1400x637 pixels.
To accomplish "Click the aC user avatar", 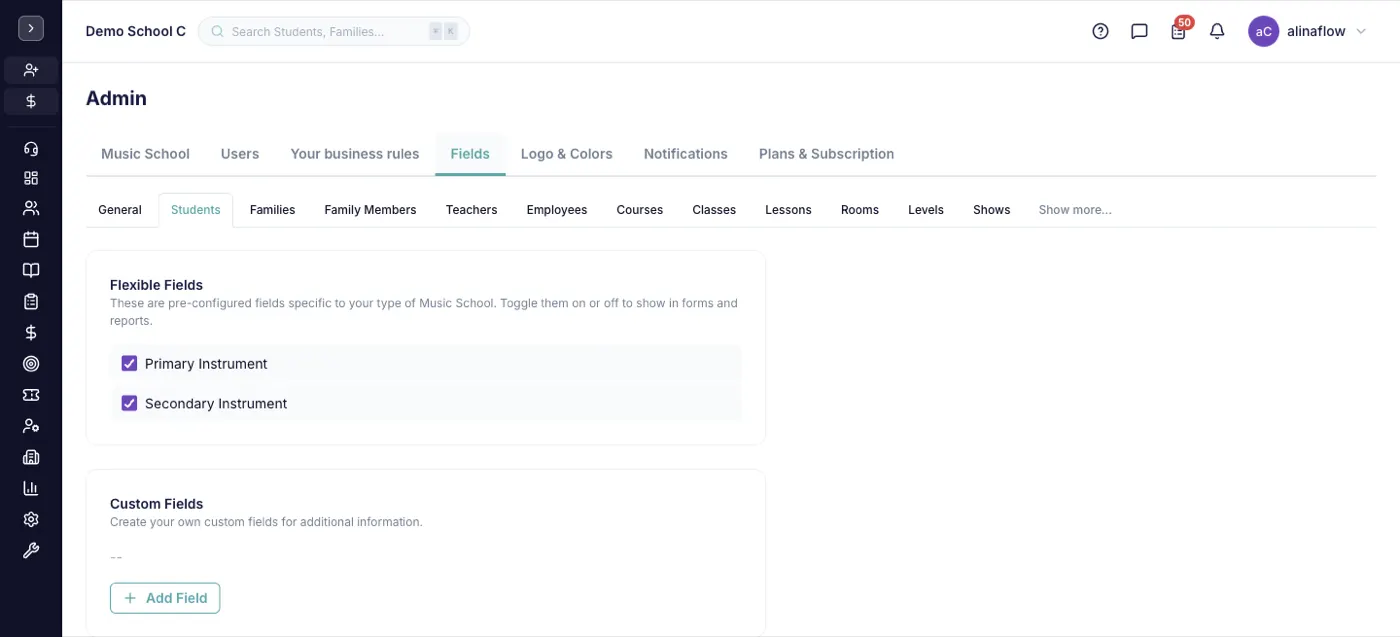I will tap(1264, 31).
